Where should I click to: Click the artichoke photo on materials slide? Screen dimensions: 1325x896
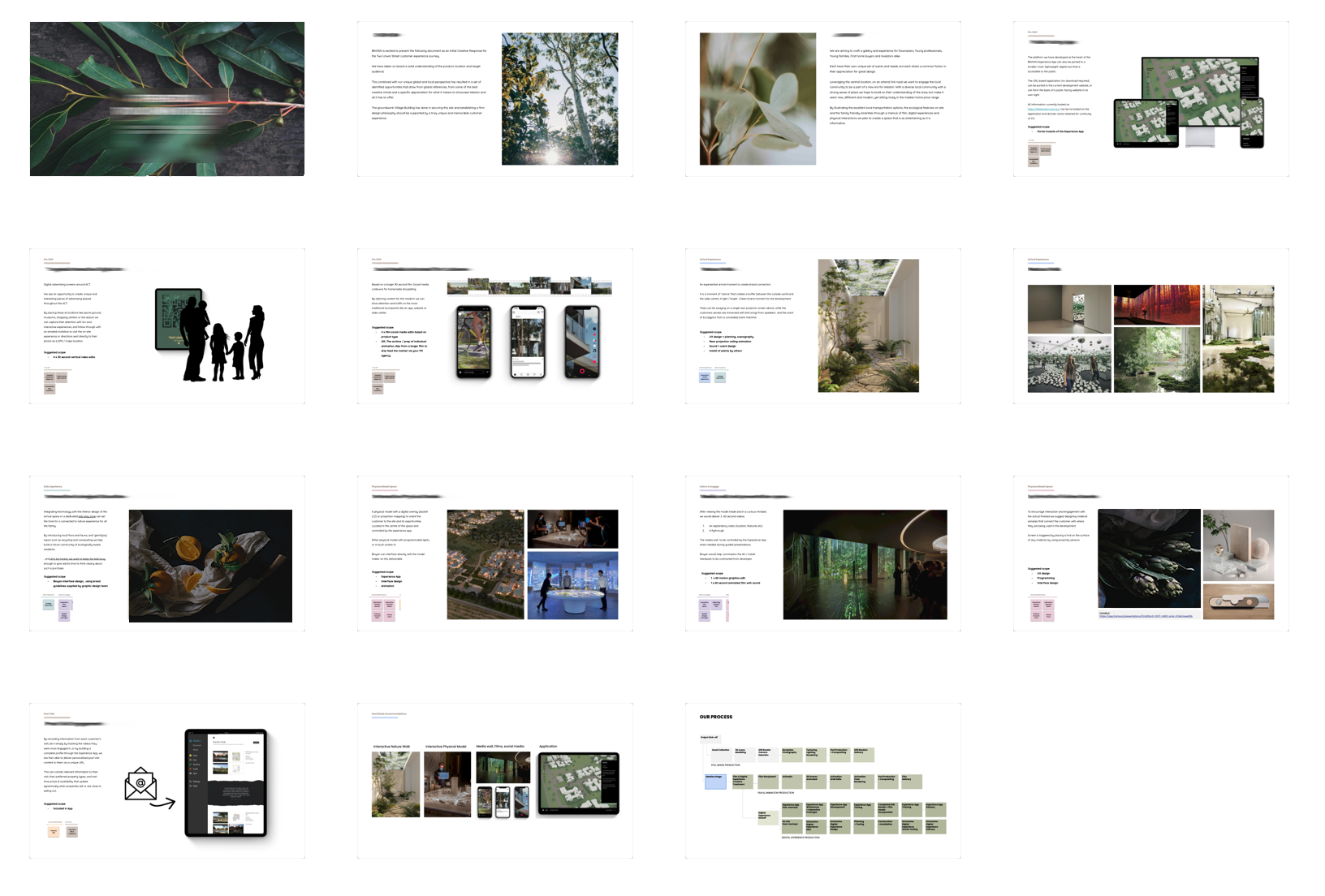tap(1149, 559)
